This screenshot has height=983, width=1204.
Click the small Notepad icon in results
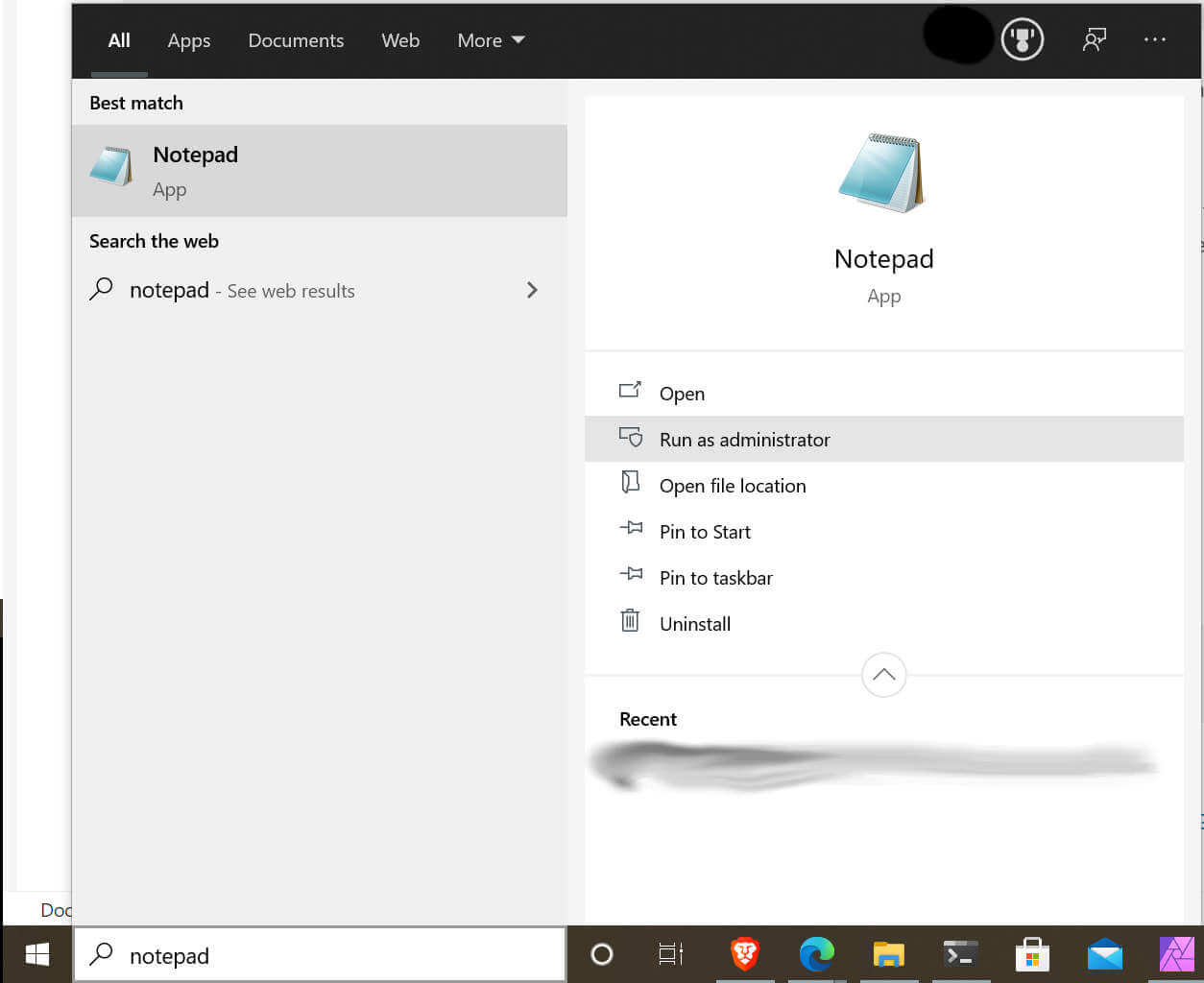pyautogui.click(x=111, y=166)
